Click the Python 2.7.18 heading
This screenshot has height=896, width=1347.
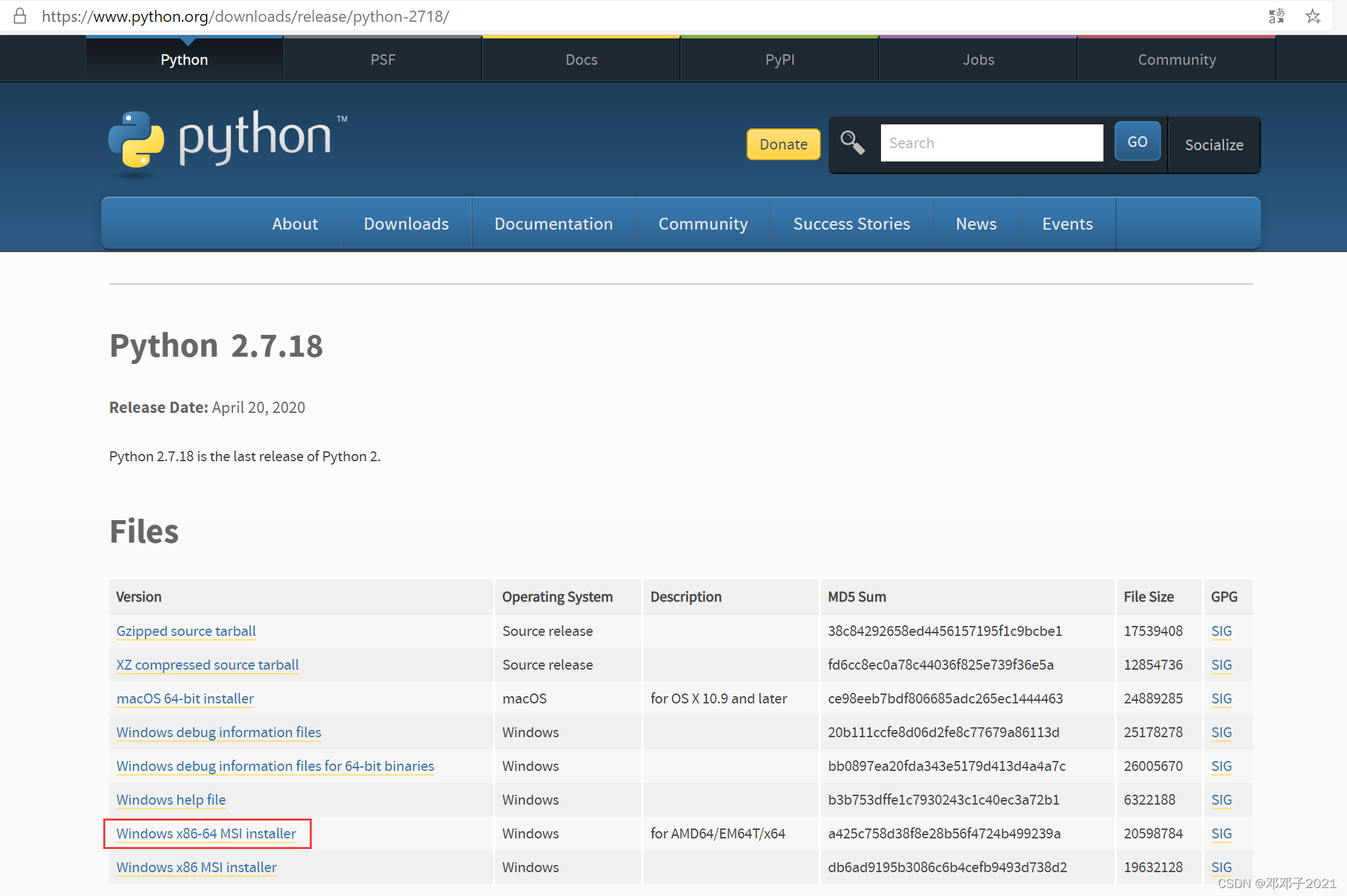coord(216,346)
